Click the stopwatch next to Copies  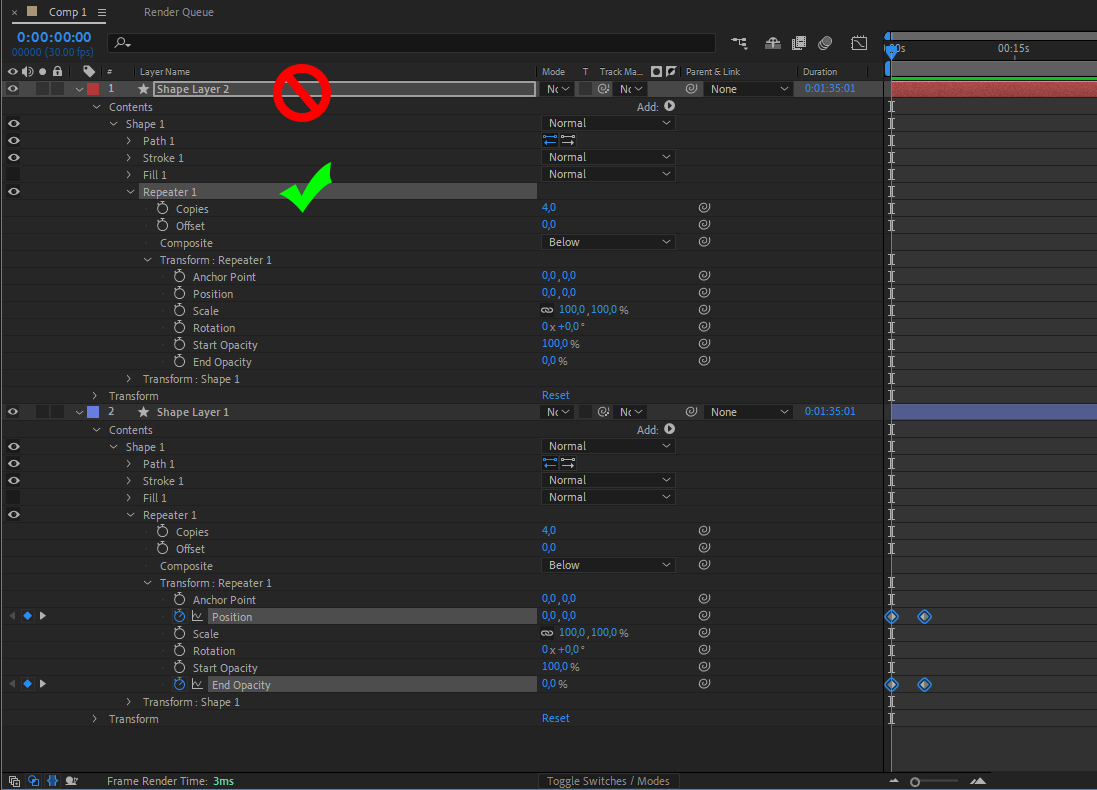pyautogui.click(x=164, y=208)
